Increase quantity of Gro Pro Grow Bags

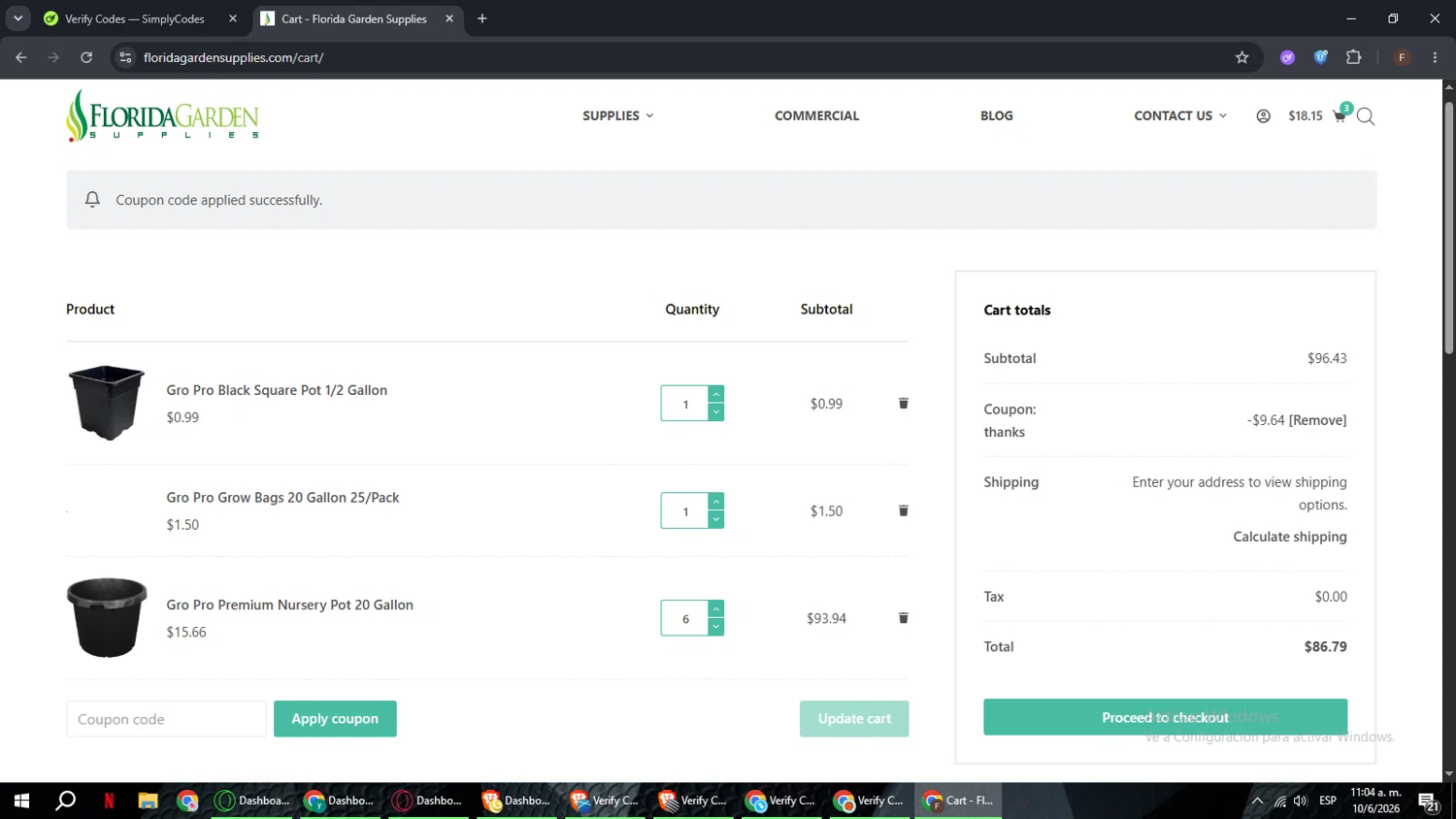pyautogui.click(x=716, y=502)
